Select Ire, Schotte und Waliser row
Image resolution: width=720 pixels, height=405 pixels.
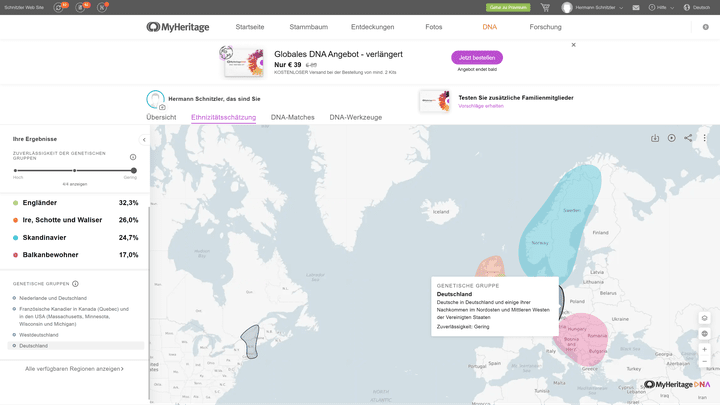coord(75,220)
